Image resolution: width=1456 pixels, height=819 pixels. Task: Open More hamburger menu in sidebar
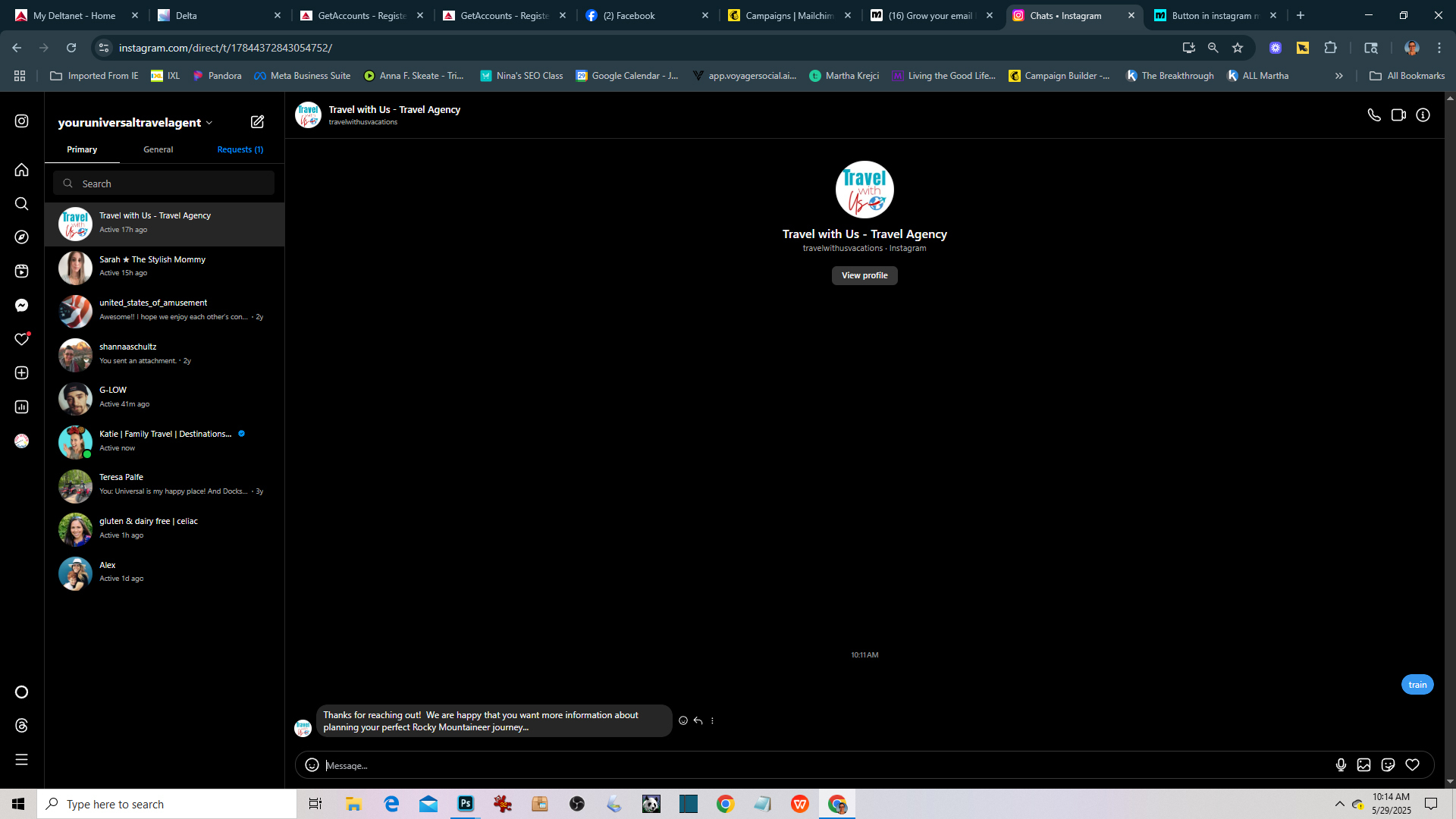click(x=21, y=760)
